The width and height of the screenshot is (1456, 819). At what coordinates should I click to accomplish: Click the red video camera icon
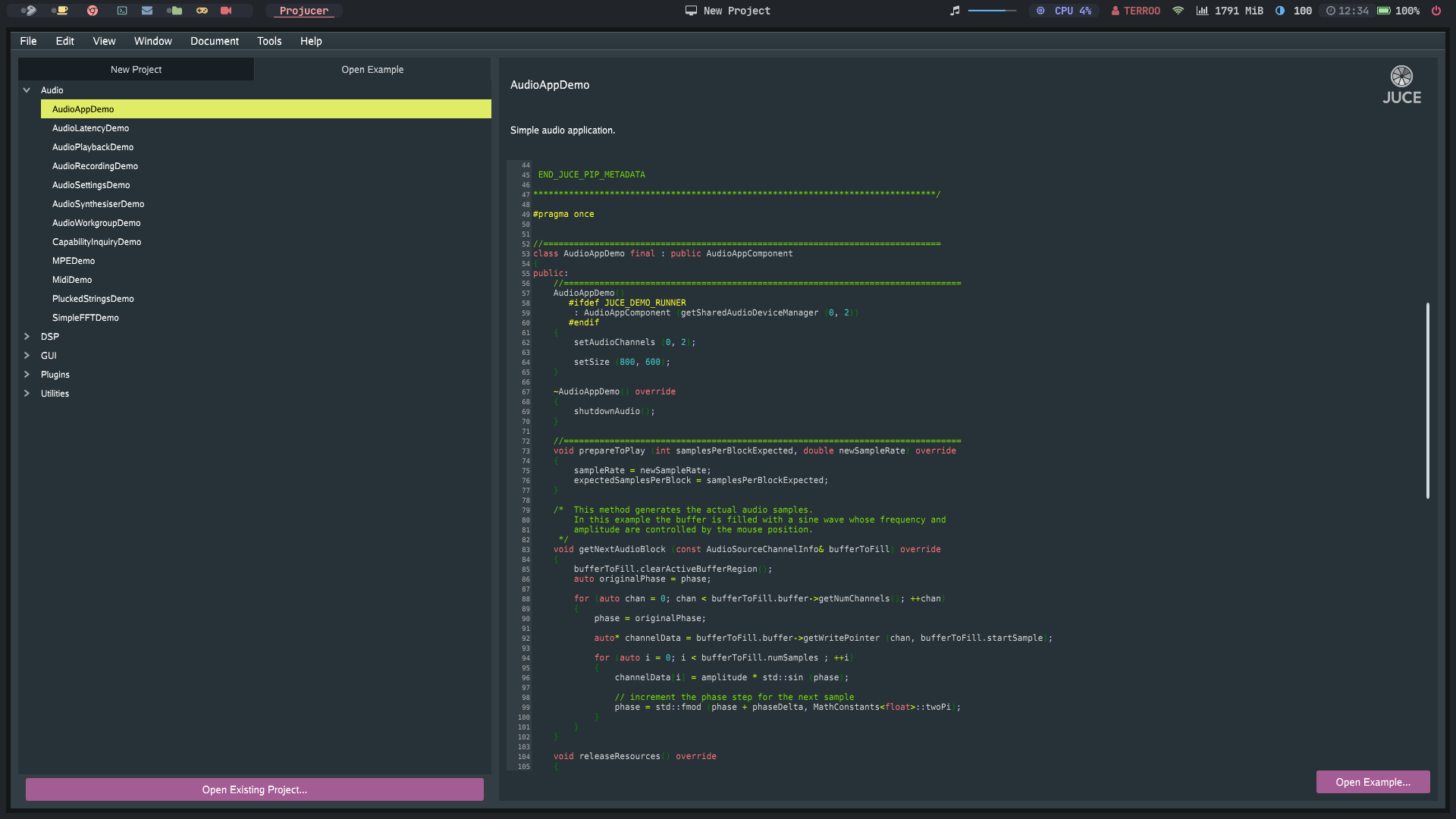[x=226, y=11]
